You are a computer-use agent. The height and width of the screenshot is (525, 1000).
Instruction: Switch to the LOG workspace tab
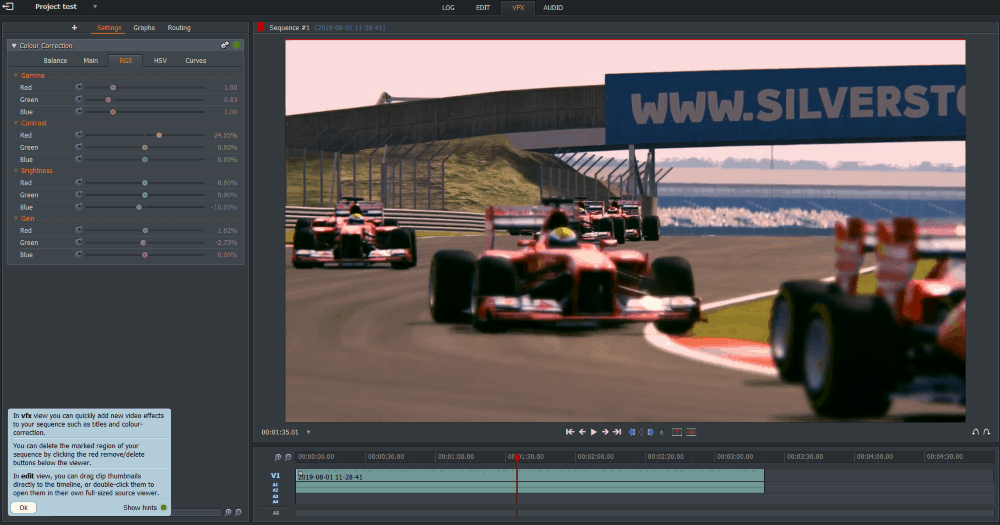point(448,8)
